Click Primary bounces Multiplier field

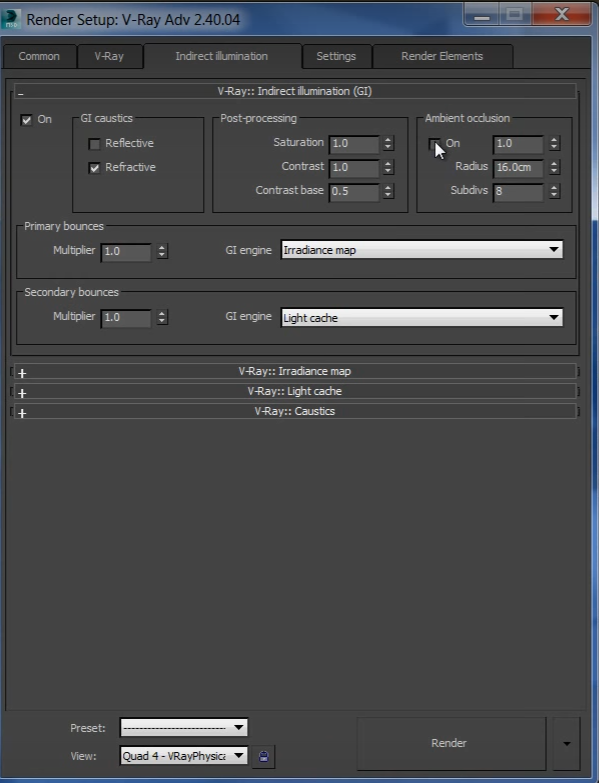[126, 251]
